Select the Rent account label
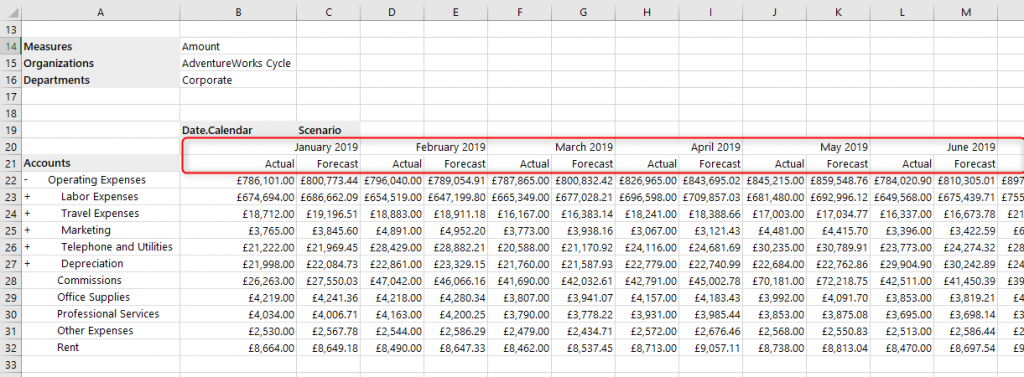1024x377 pixels. click(x=68, y=348)
